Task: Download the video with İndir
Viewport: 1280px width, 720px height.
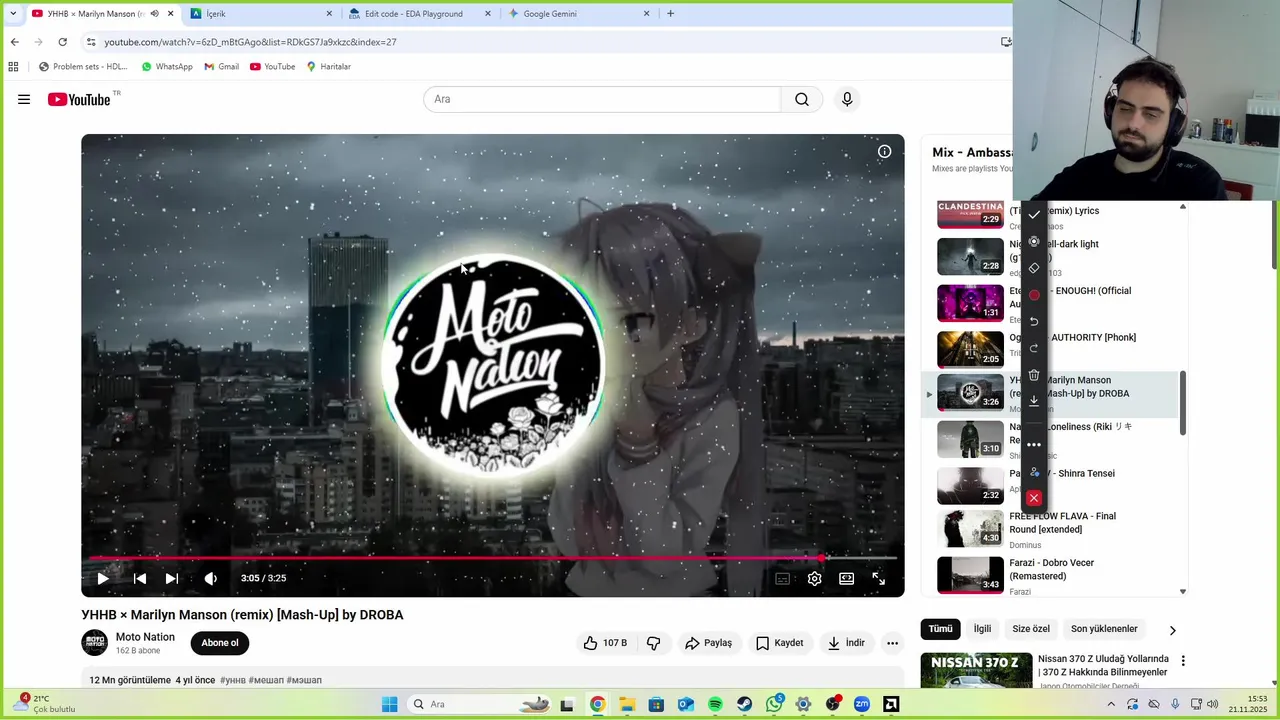Action: [846, 643]
